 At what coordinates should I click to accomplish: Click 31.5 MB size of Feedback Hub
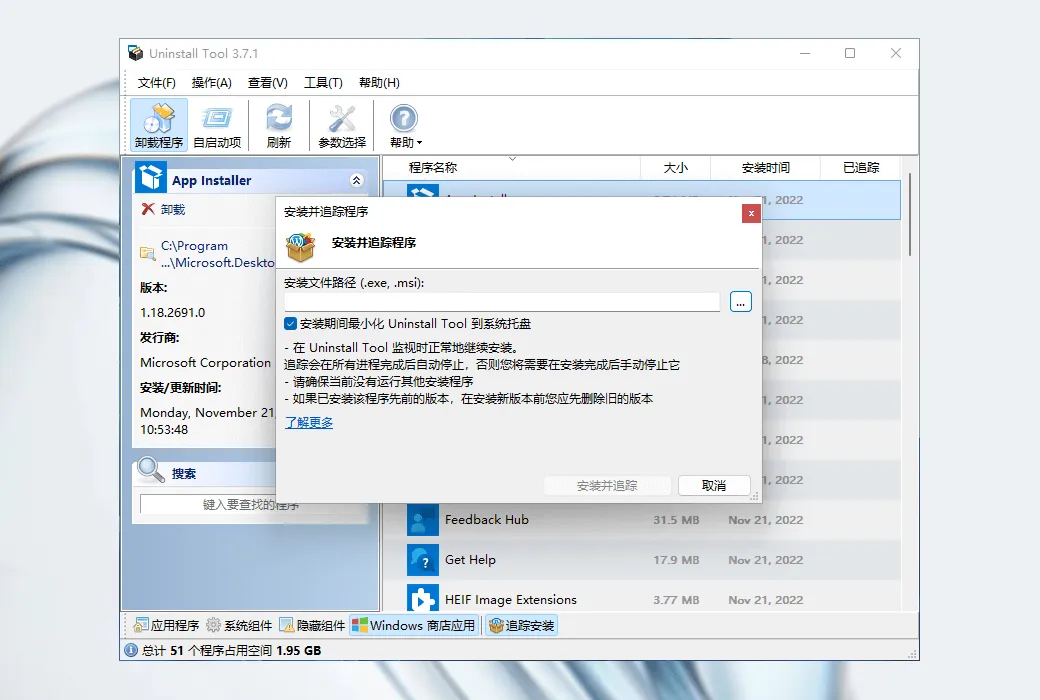(x=676, y=520)
